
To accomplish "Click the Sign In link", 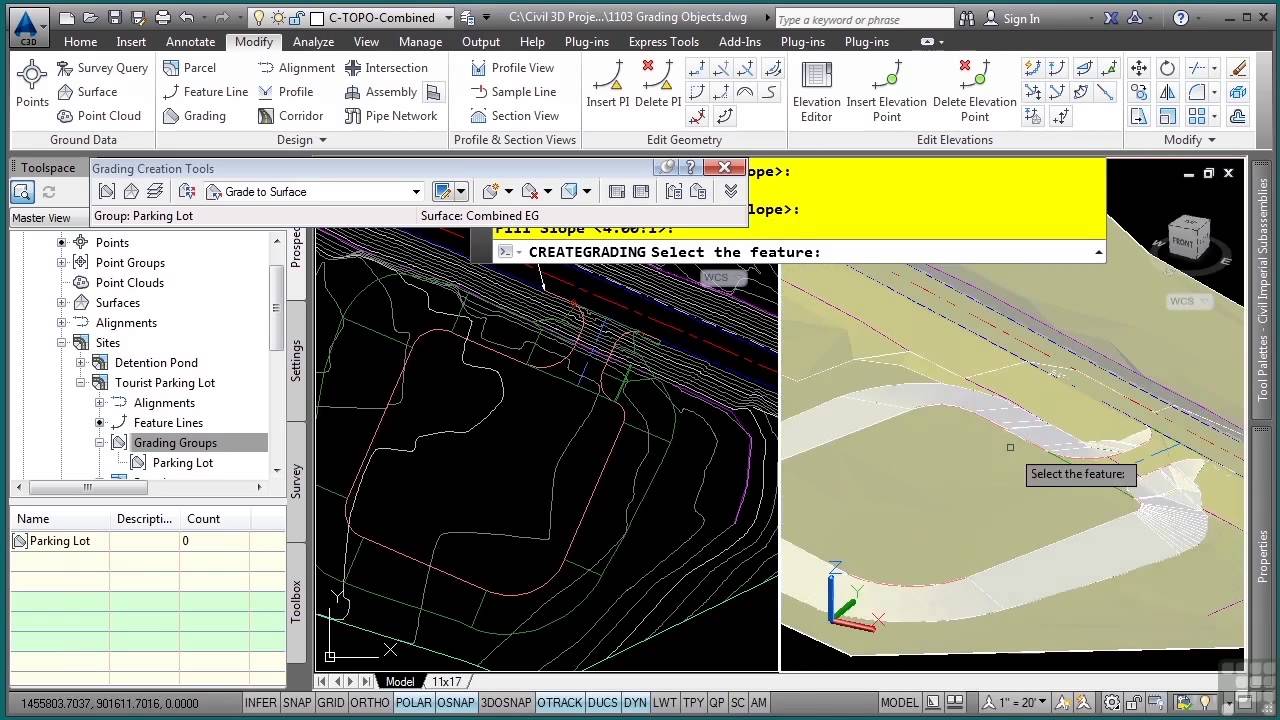I will (x=1021, y=18).
